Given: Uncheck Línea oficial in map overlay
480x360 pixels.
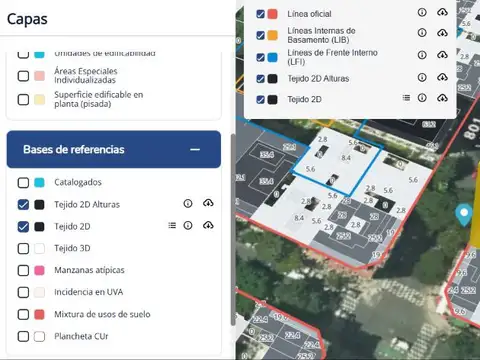Looking at the screenshot, I should pos(260,14).
